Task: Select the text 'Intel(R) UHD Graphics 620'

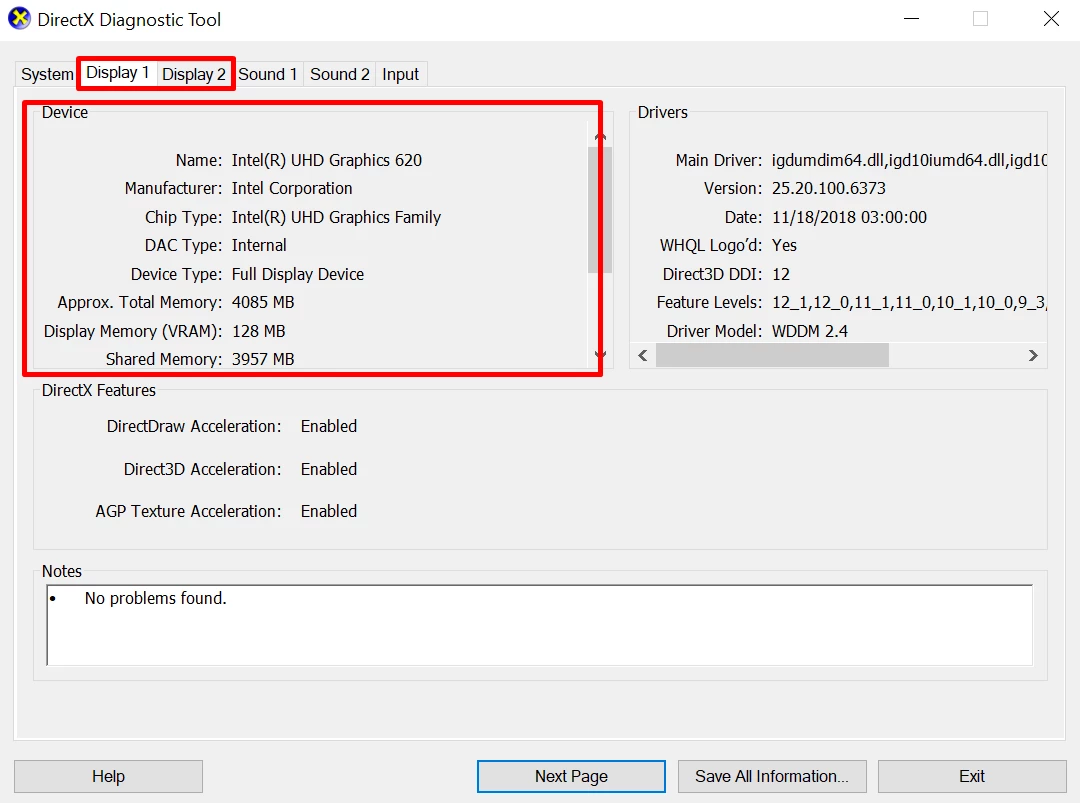Action: [x=326, y=160]
